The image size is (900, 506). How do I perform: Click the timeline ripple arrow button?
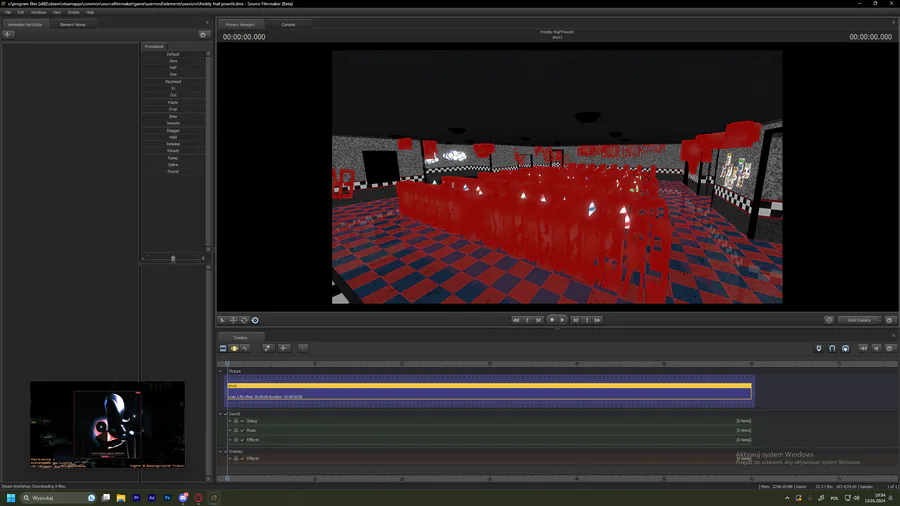coord(863,348)
